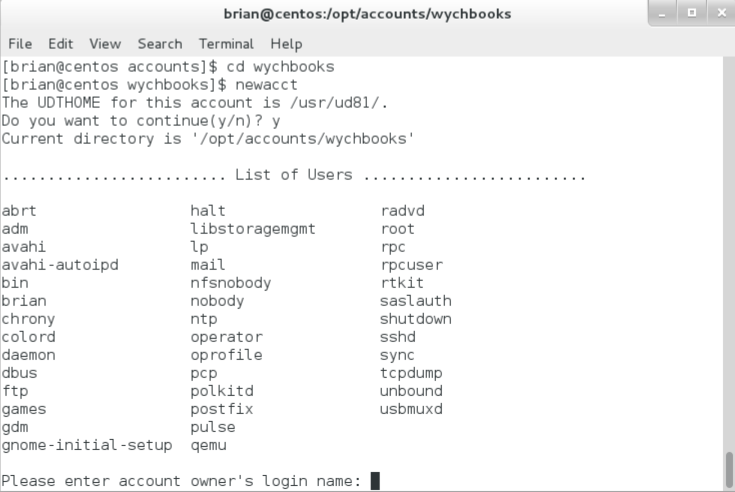
Task: Open the Edit menu
Action: click(60, 44)
